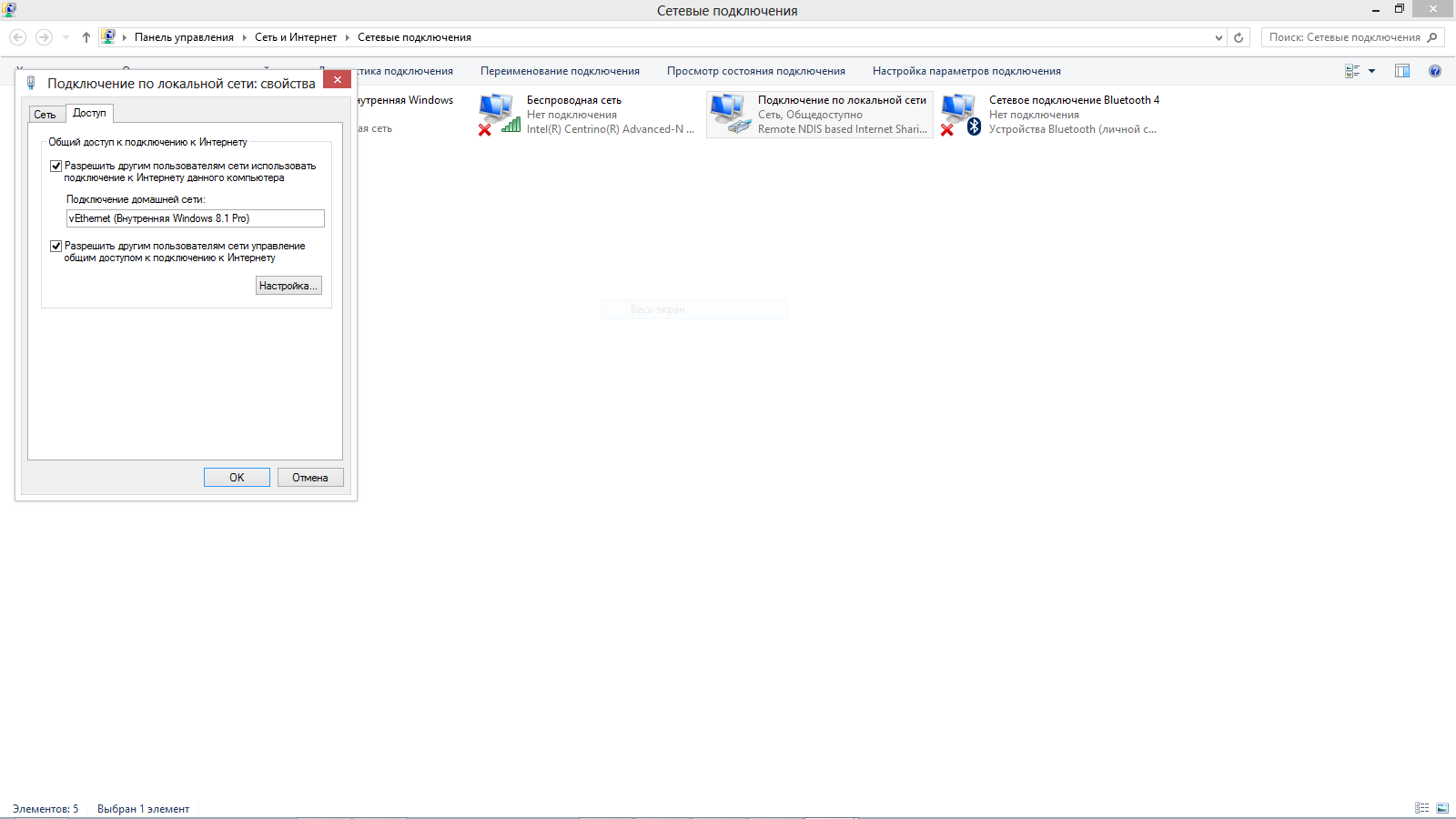Select the Bluetooth 4 network connection icon
1456x819 pixels.
pyautogui.click(x=961, y=115)
